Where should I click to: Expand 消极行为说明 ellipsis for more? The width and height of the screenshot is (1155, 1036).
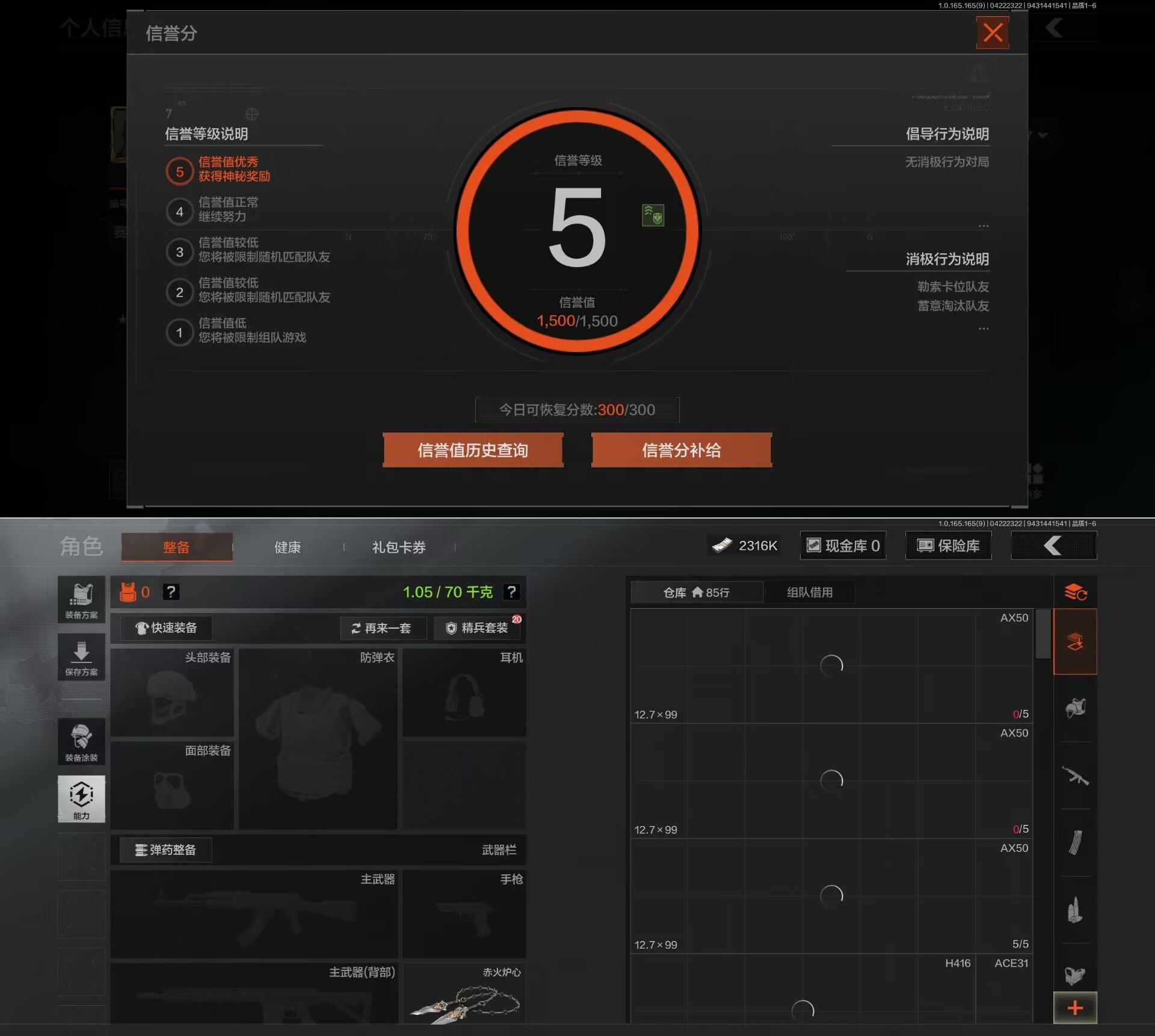click(984, 328)
